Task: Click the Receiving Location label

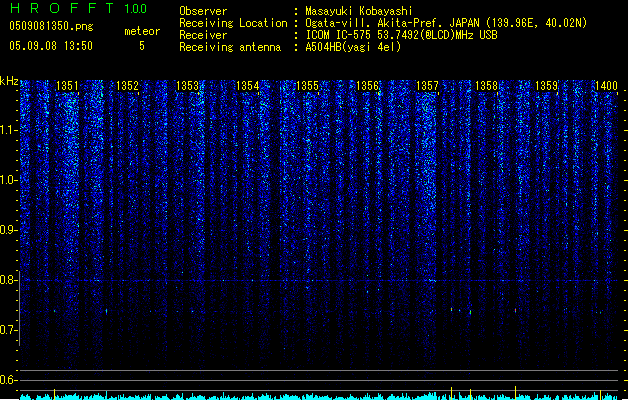Action: 233,23
